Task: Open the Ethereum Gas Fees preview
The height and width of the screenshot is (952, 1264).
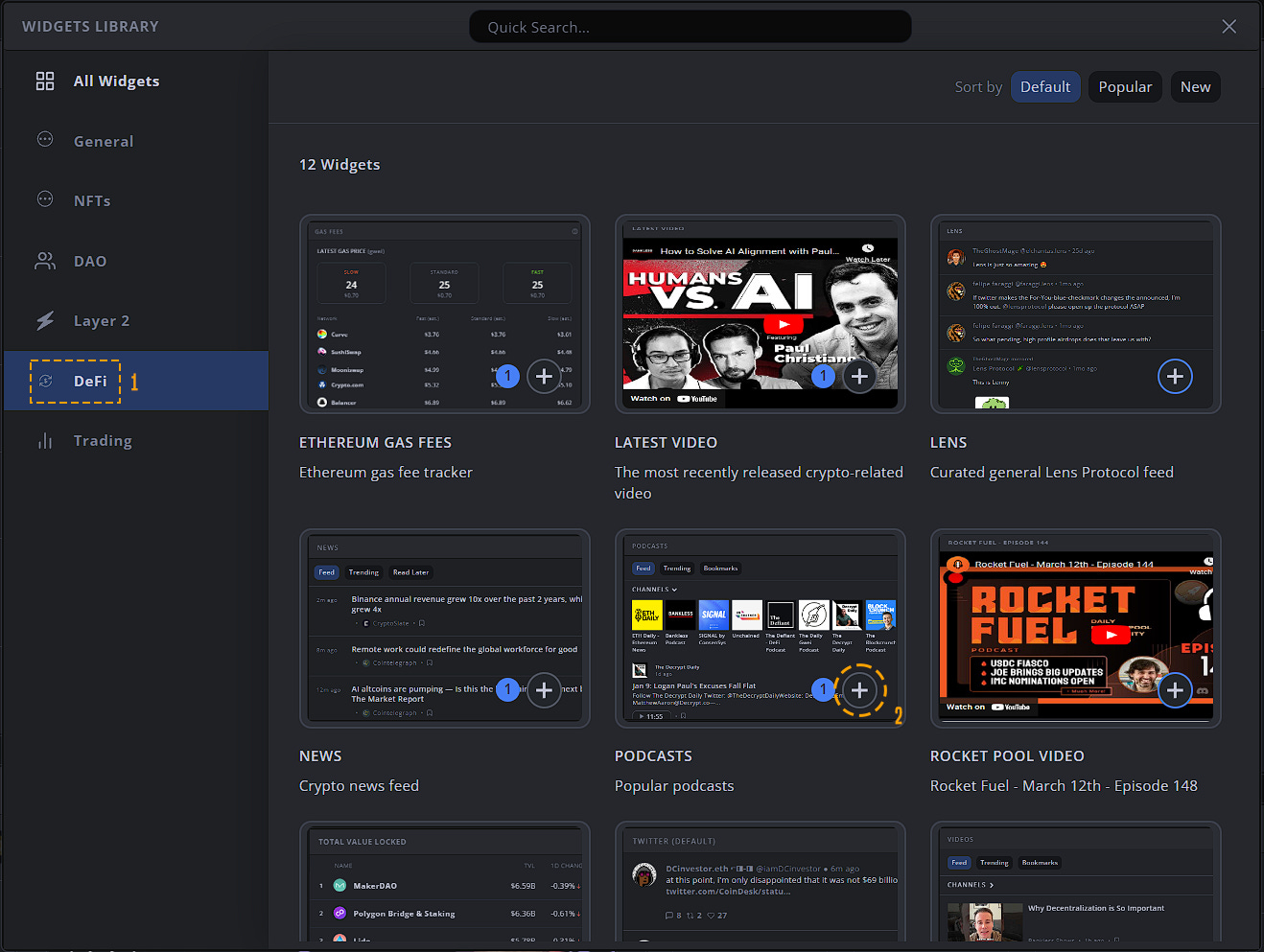Action: [x=444, y=314]
